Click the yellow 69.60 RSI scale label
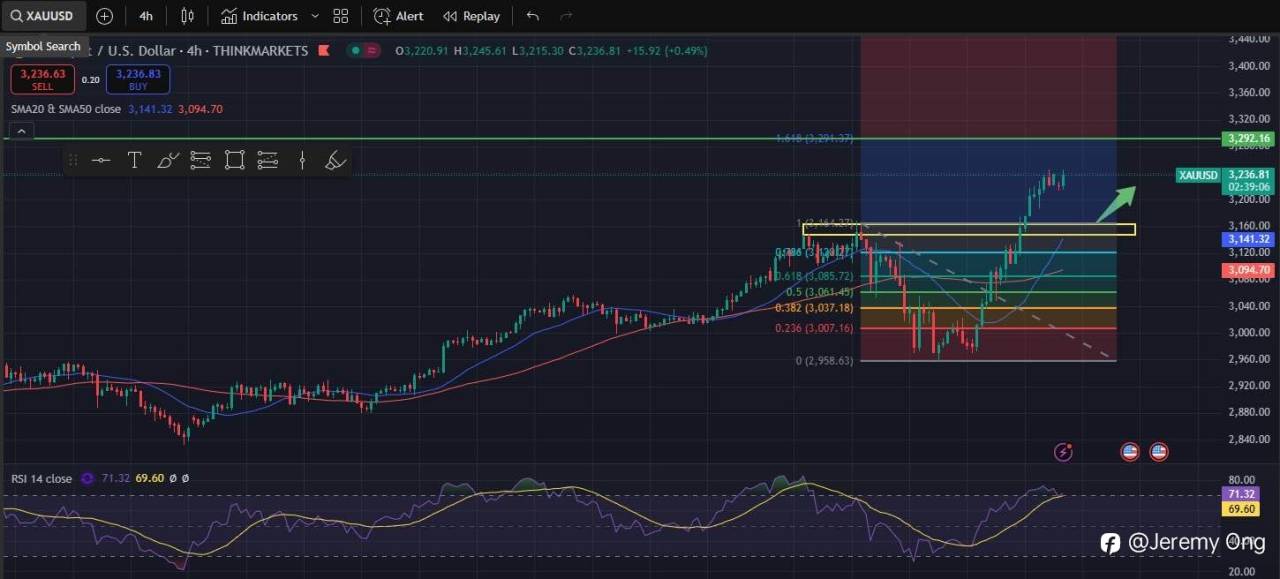The height and width of the screenshot is (579, 1280). pyautogui.click(x=1242, y=509)
